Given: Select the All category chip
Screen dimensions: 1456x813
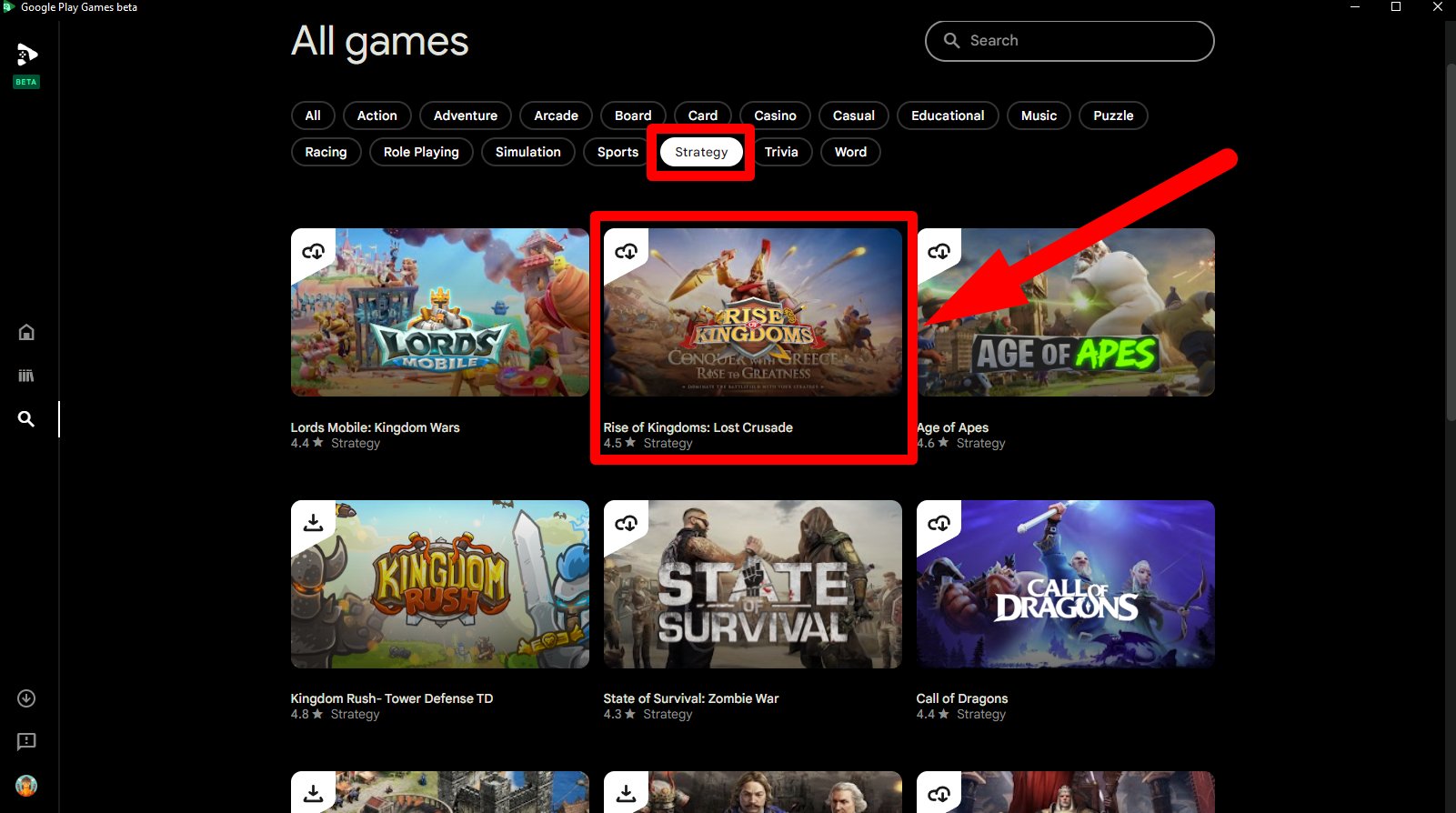Looking at the screenshot, I should (313, 115).
